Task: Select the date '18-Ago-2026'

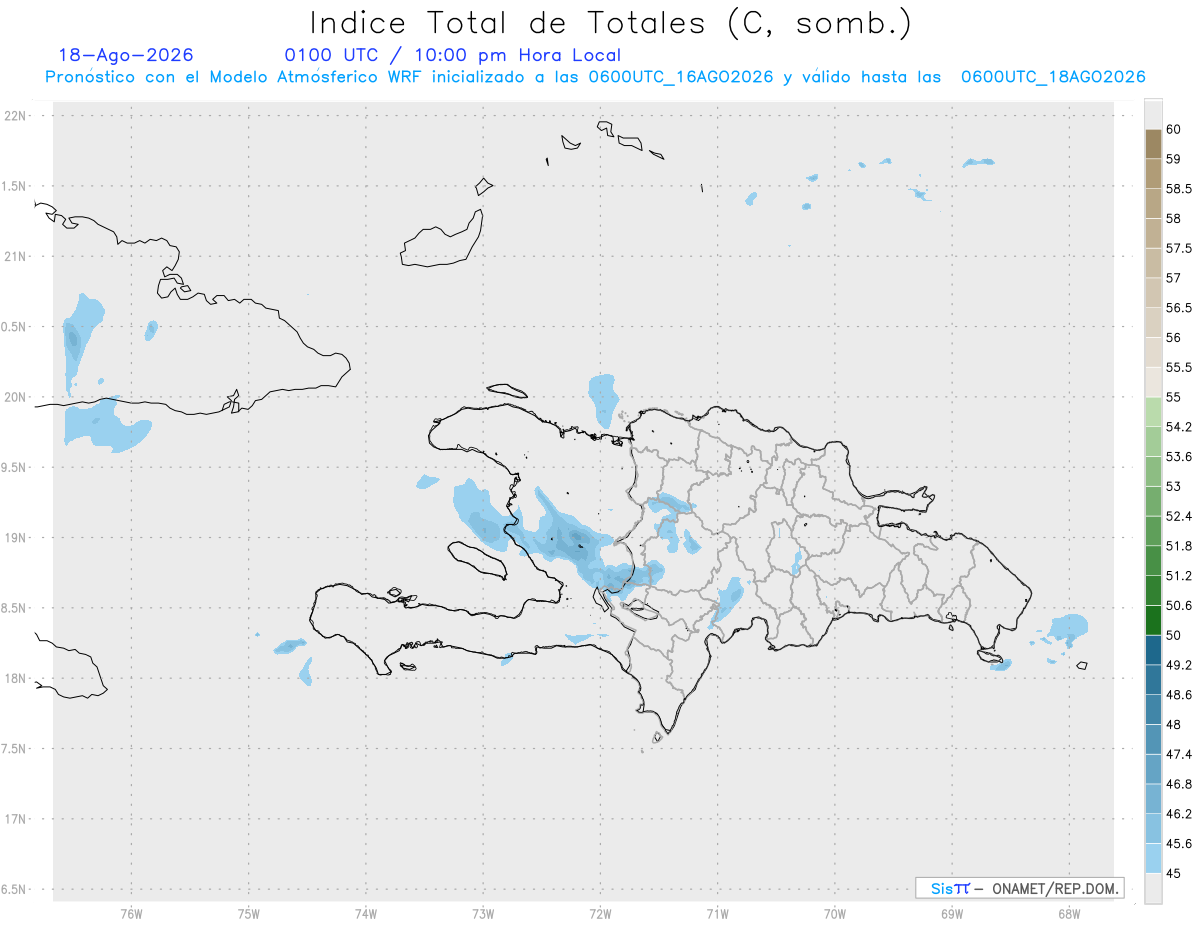Action: [x=126, y=55]
